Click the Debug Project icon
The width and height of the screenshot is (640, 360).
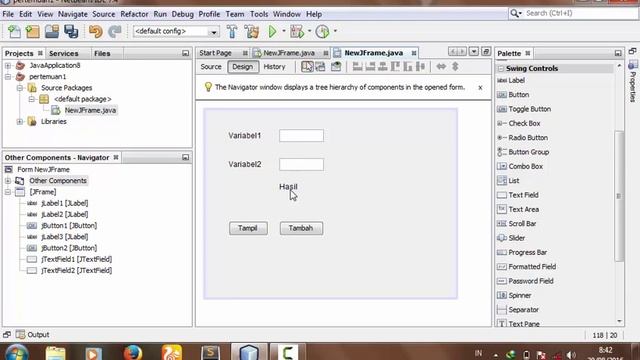click(x=297, y=31)
